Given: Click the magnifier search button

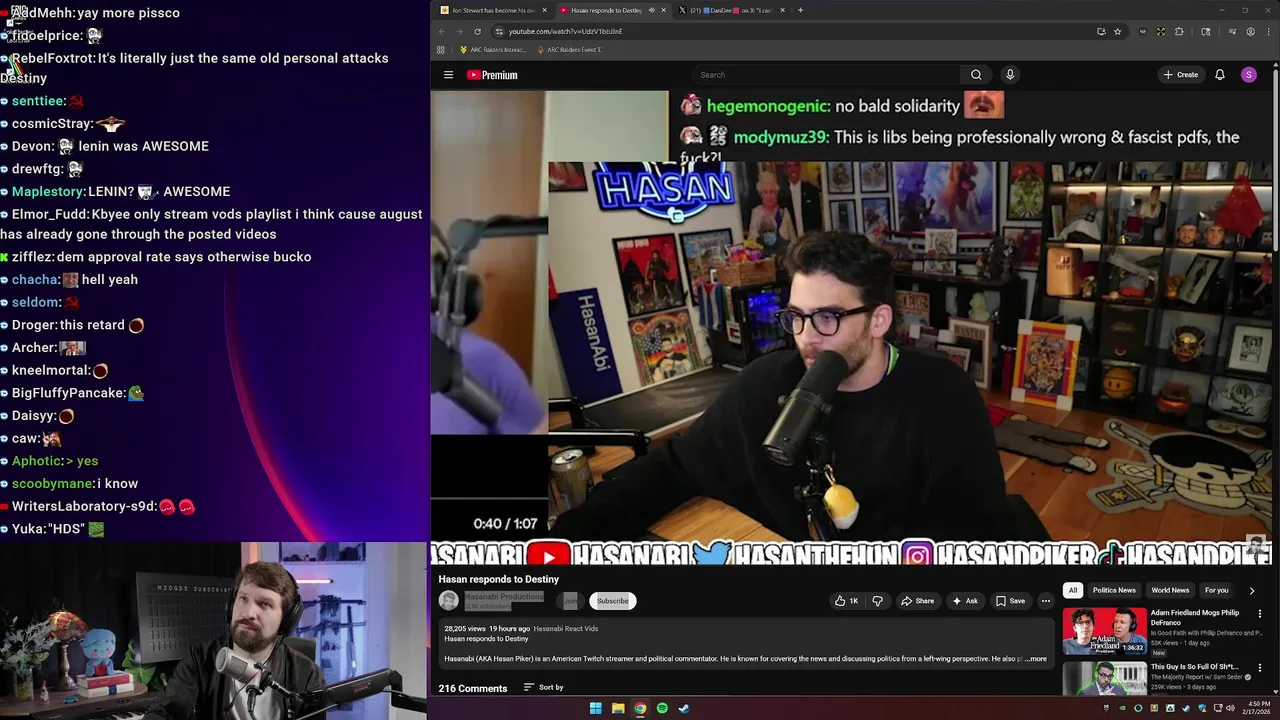Looking at the screenshot, I should coord(976,75).
